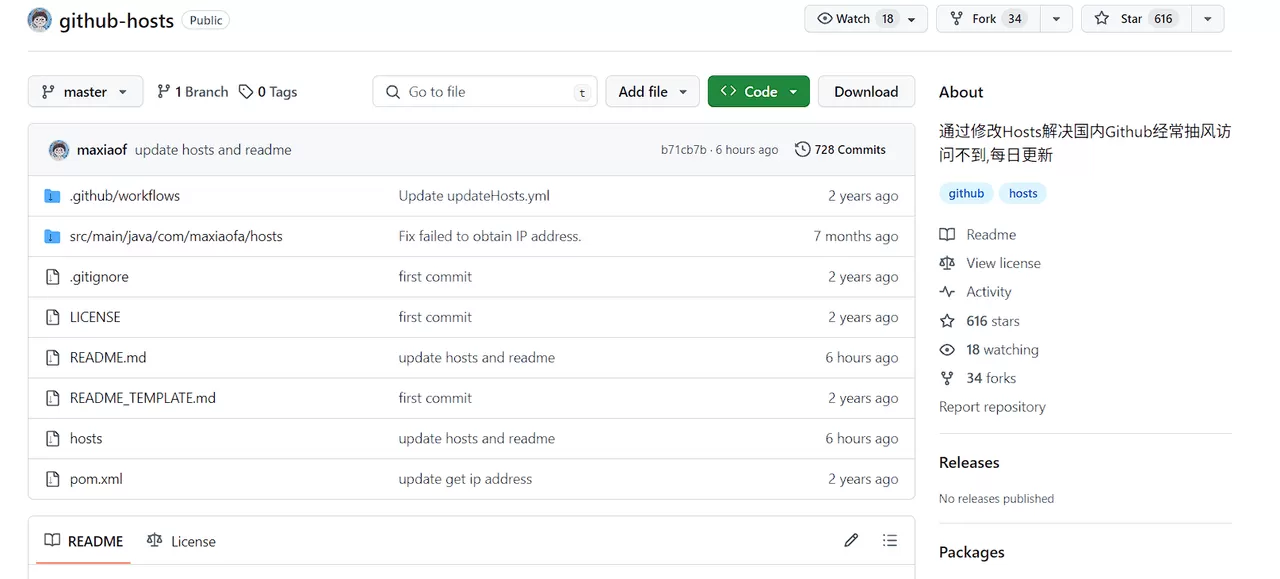Click maxiaof's avatar in the commit bar
Image resolution: width=1280 pixels, height=579 pixels.
[x=58, y=149]
